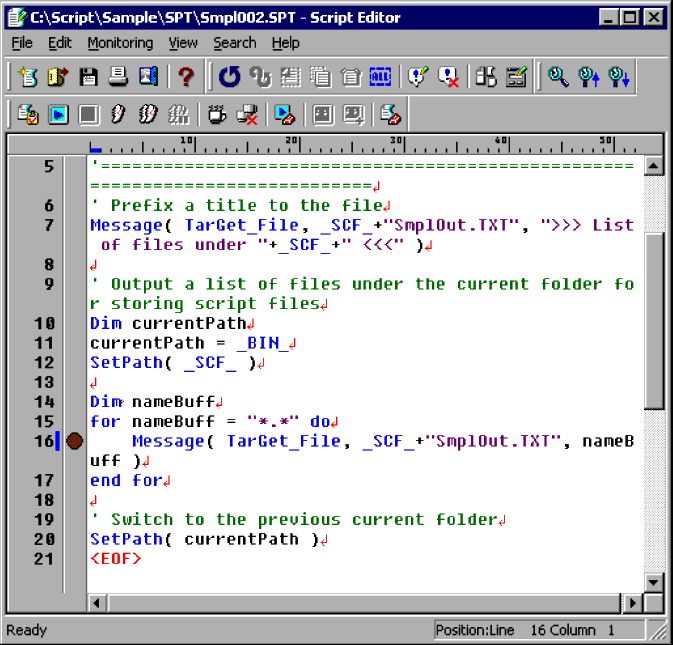The width and height of the screenshot is (673, 645).
Task: Open the View menu
Action: (183, 43)
